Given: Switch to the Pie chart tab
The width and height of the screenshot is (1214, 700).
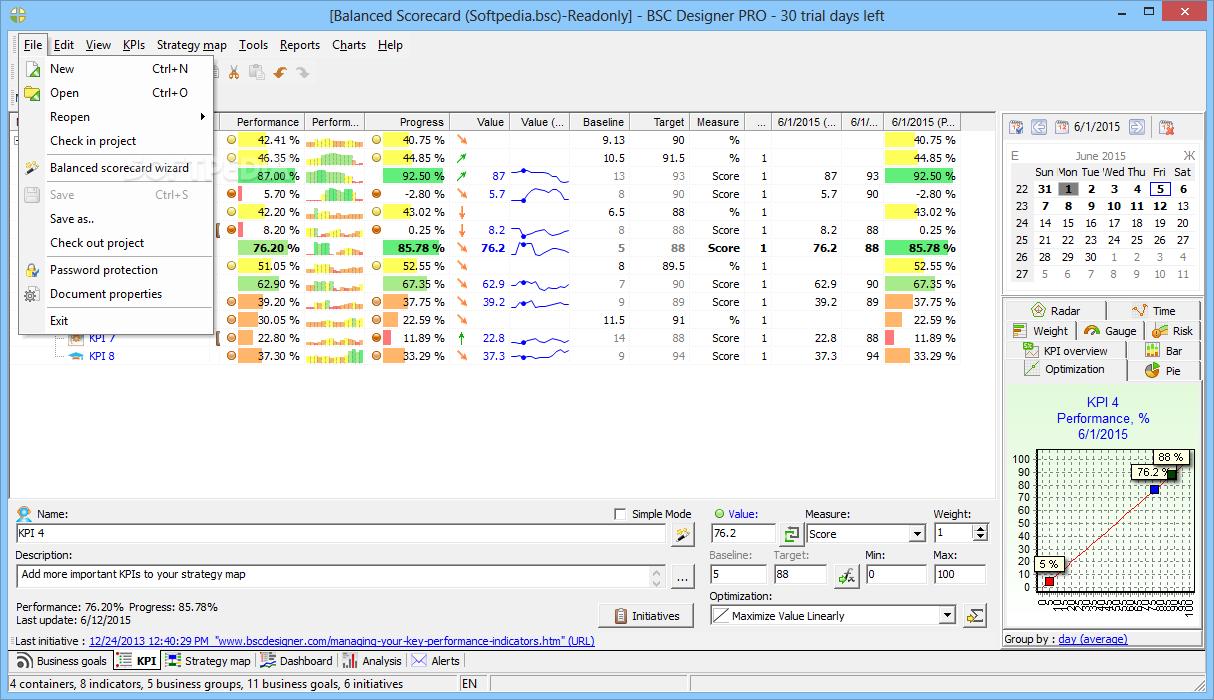Looking at the screenshot, I should coord(1163,371).
